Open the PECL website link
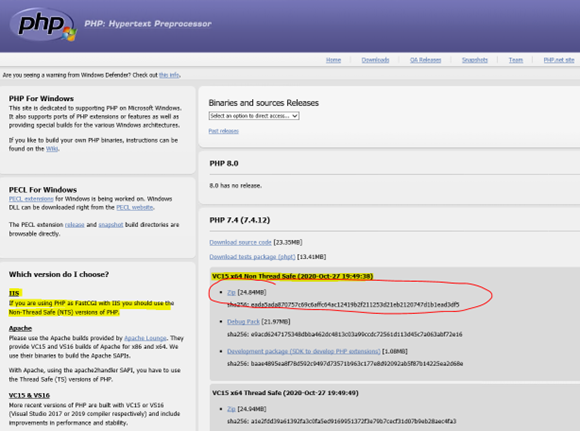580x431 pixels. coord(135,207)
